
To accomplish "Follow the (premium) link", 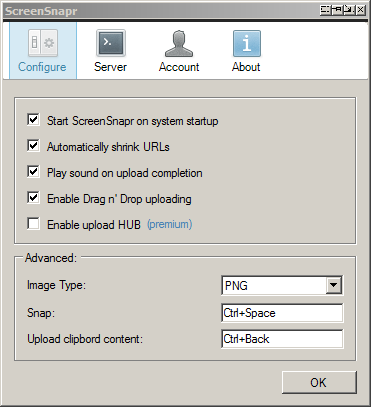I will click(170, 224).
